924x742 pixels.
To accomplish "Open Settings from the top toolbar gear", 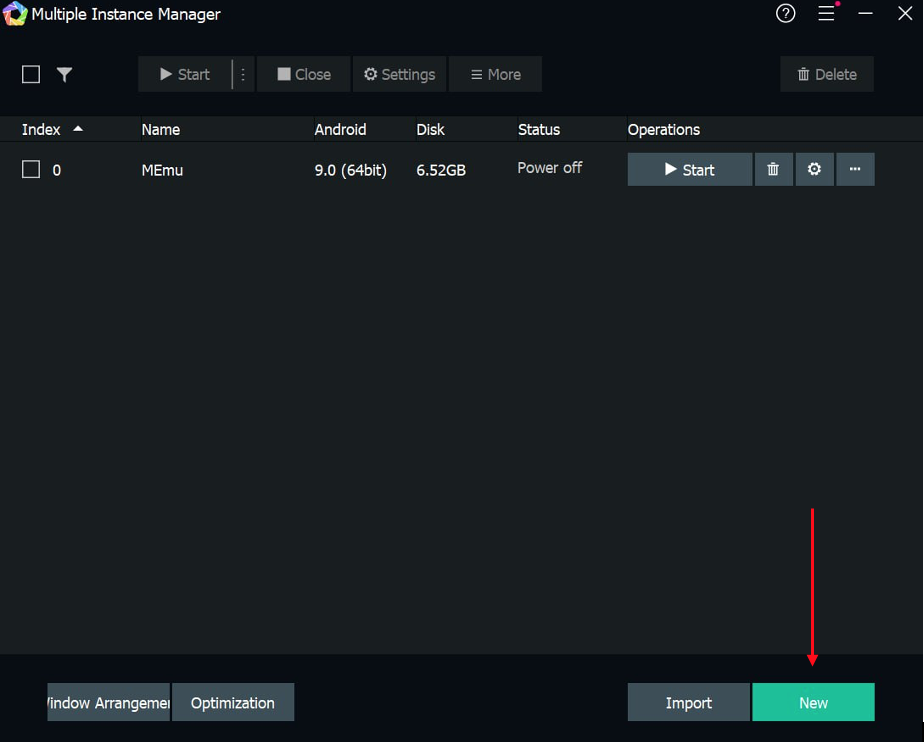I will (x=399, y=74).
